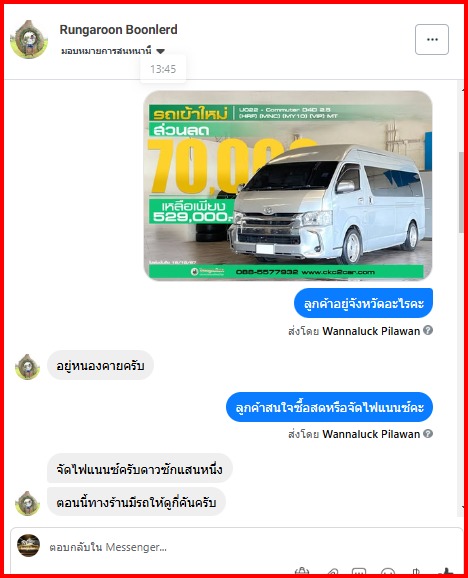Open the three-dots conversation options button
The height and width of the screenshot is (578, 468).
tap(432, 39)
